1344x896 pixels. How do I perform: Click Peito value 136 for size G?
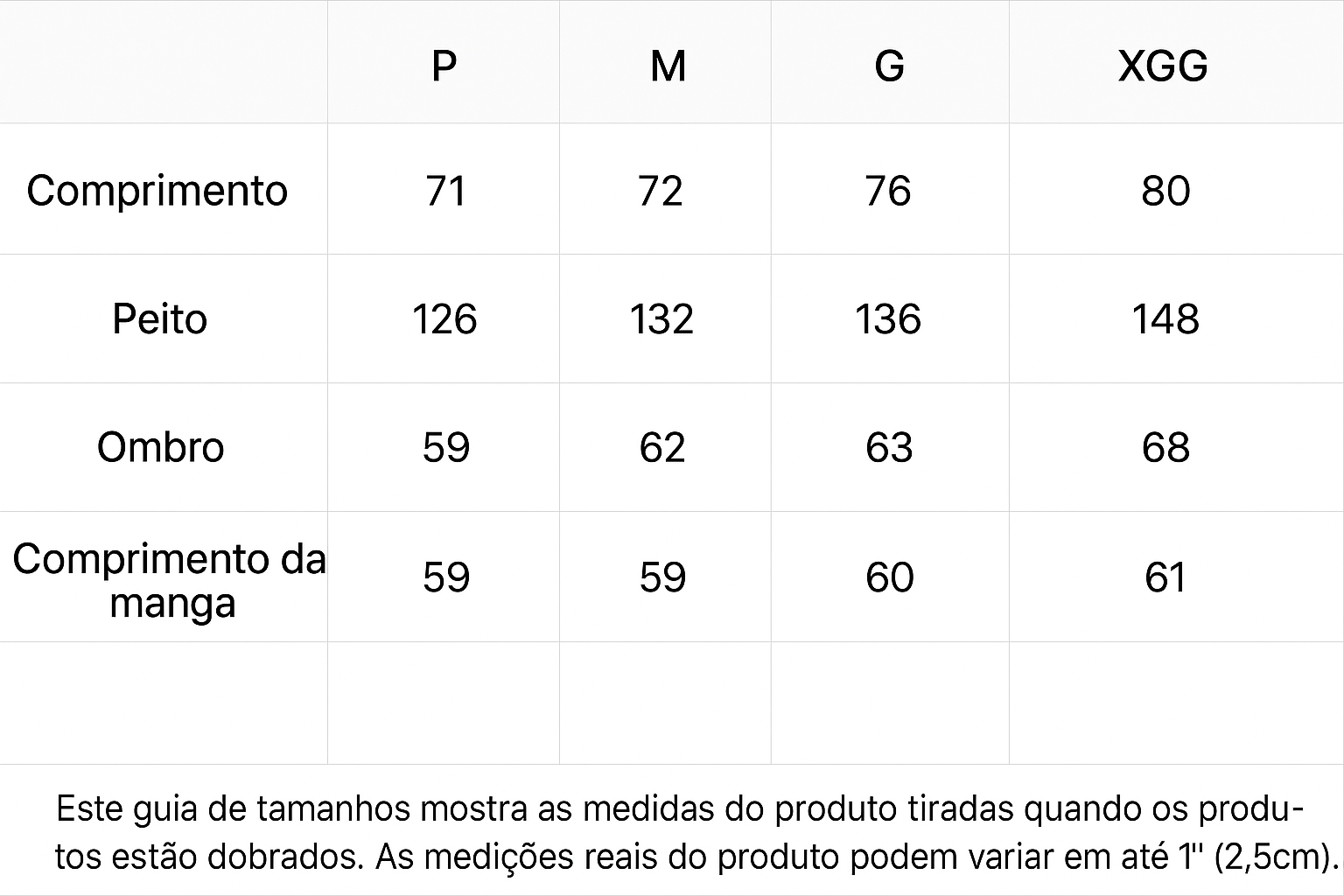click(x=888, y=318)
